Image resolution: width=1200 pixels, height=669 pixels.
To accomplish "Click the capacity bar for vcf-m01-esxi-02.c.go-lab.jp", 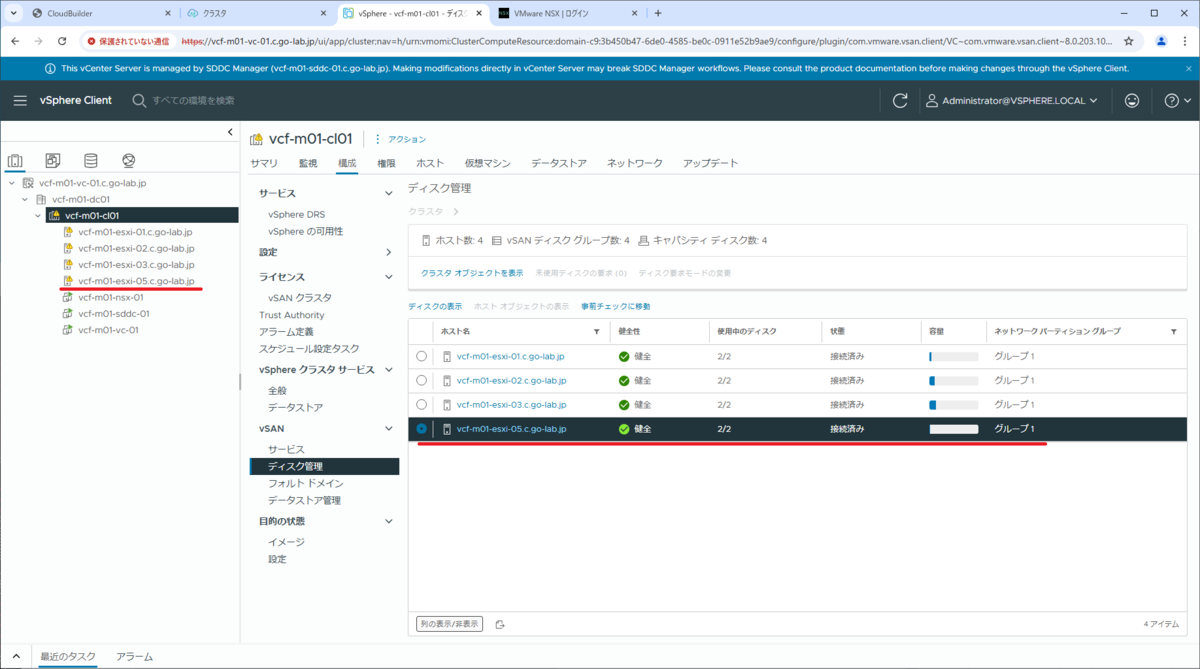I will point(953,380).
